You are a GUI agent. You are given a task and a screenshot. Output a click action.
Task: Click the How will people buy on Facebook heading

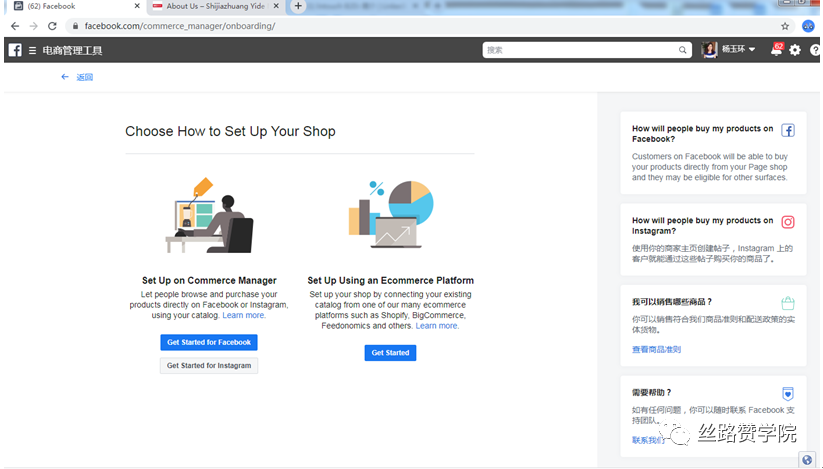(702, 134)
